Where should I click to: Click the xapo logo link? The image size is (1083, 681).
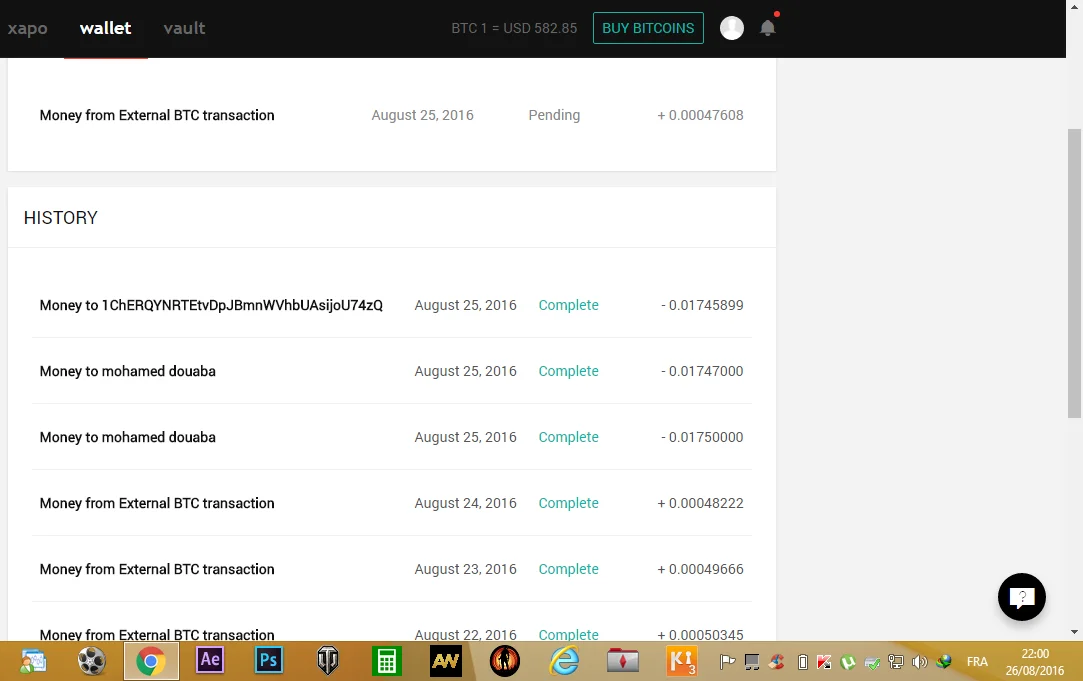(28, 28)
